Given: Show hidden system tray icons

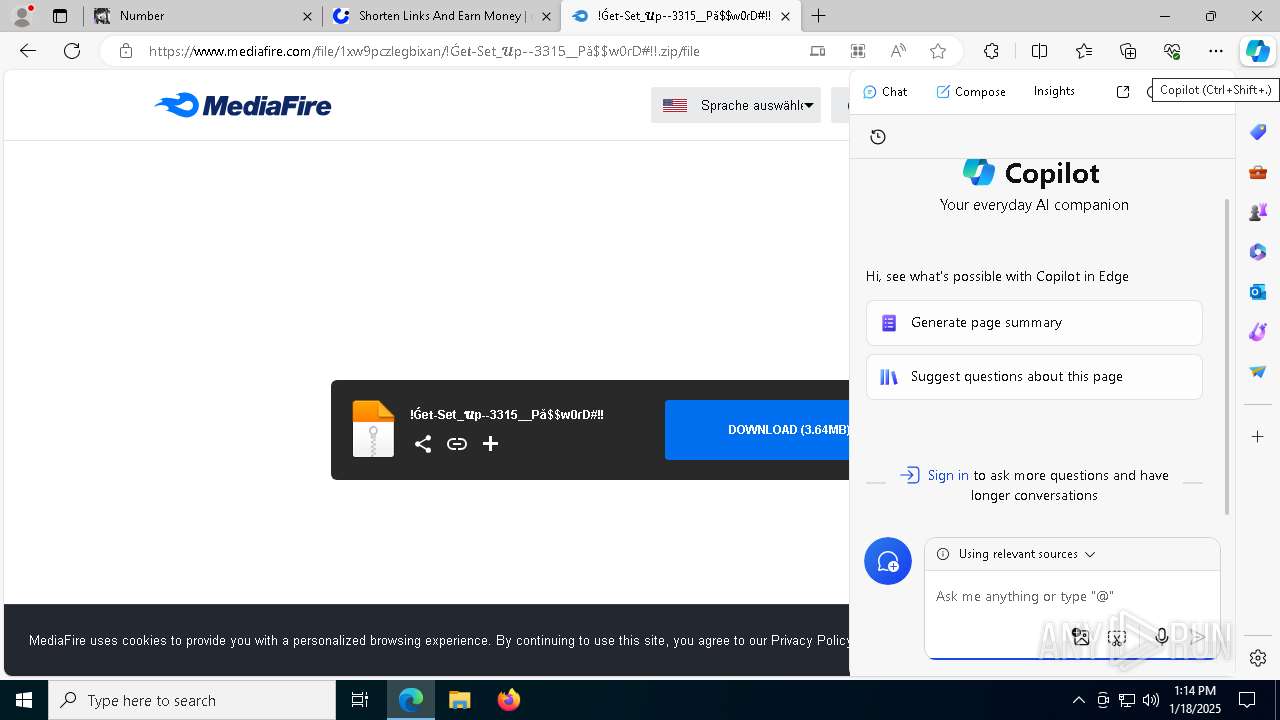Looking at the screenshot, I should click(1078, 700).
